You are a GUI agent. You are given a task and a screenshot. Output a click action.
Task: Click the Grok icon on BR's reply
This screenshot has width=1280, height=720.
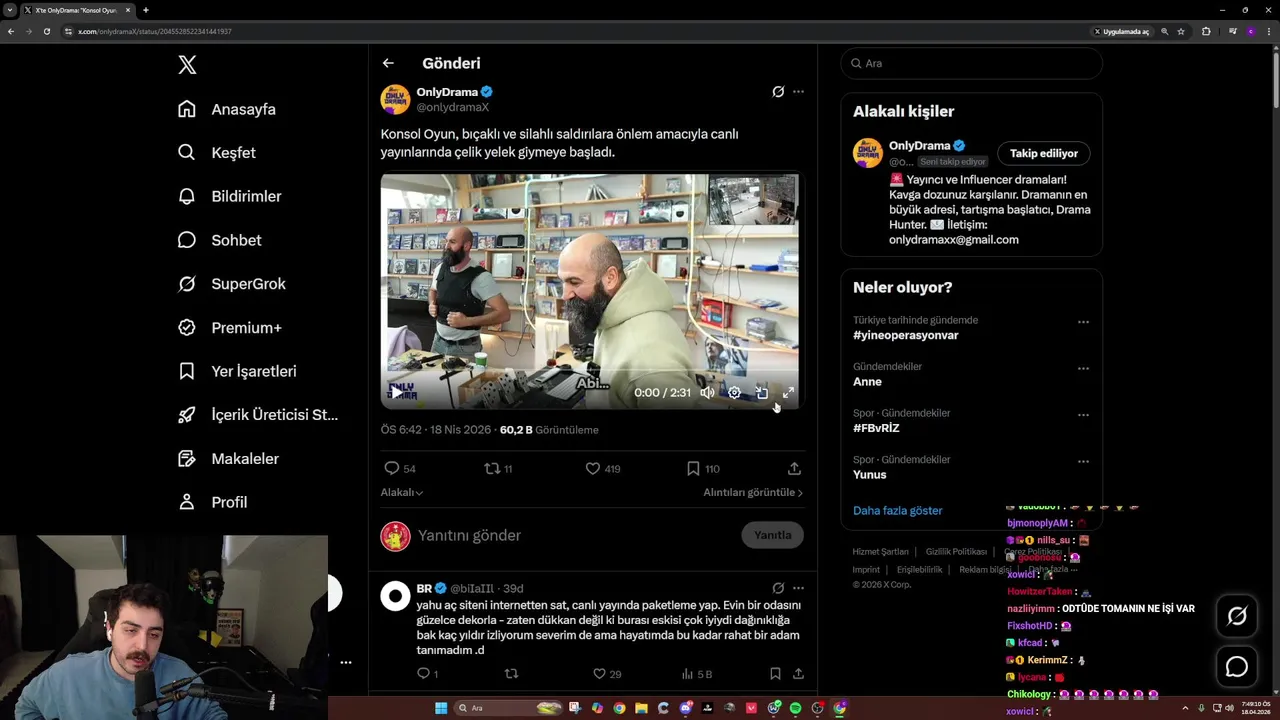(x=778, y=588)
